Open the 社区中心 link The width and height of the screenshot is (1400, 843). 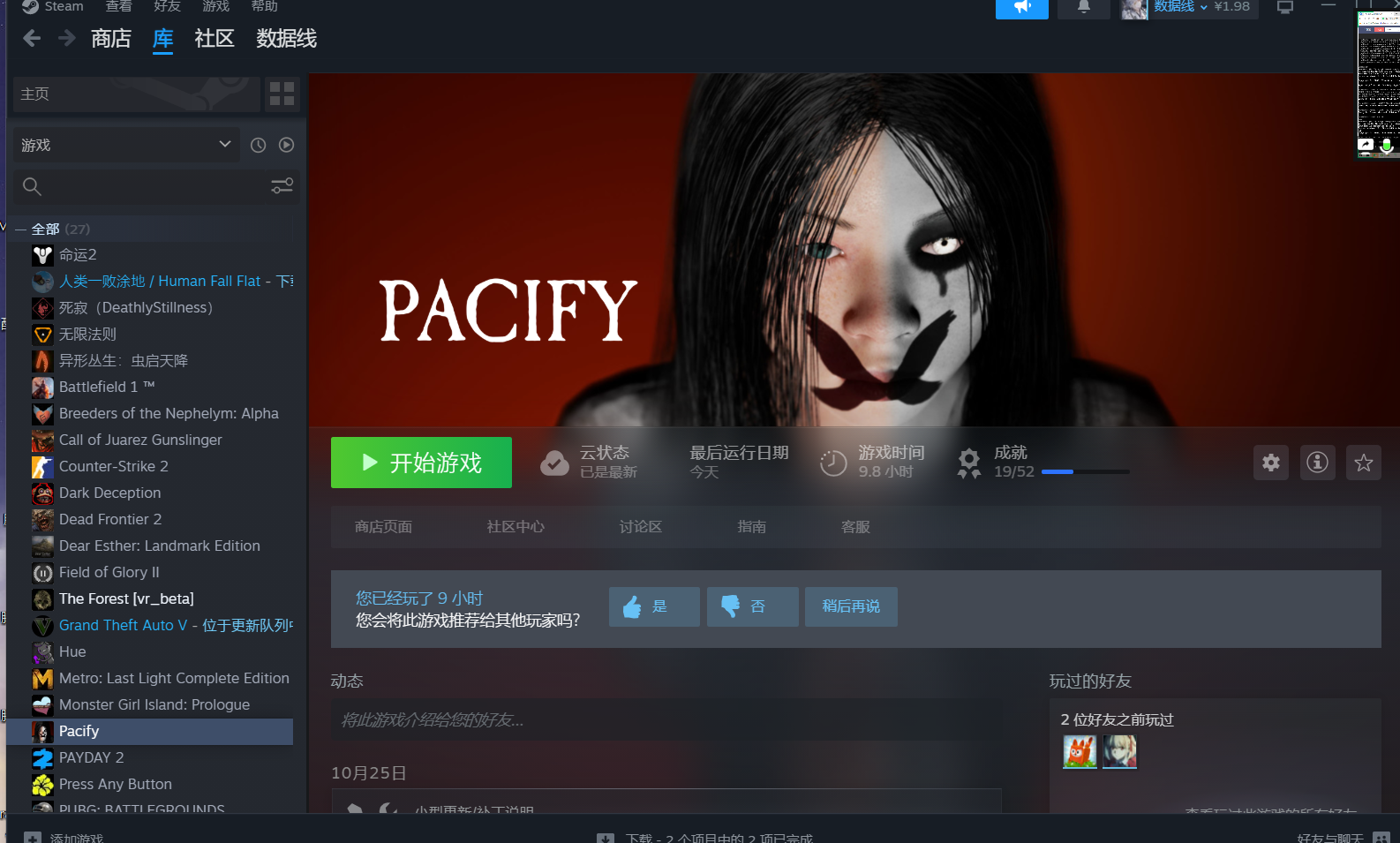[516, 527]
